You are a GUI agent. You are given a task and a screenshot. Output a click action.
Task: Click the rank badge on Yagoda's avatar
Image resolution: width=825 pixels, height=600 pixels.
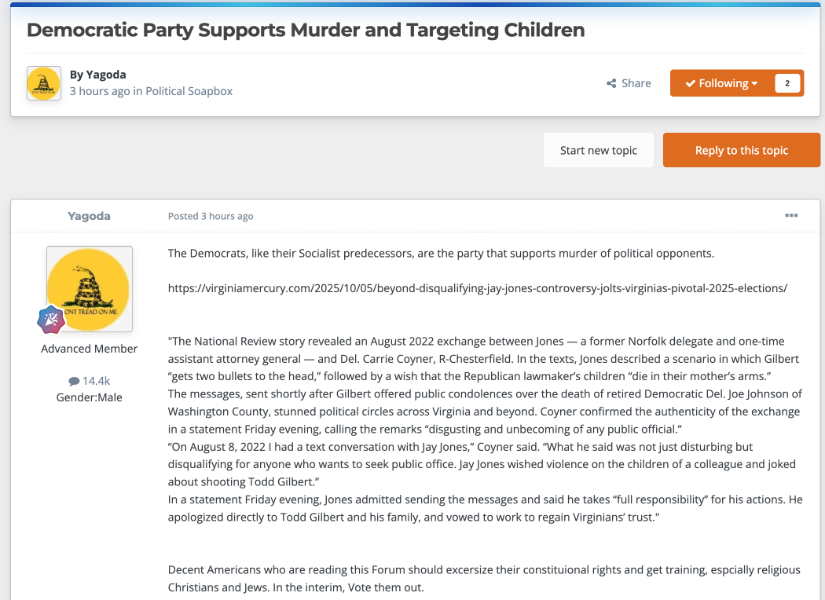[x=51, y=320]
